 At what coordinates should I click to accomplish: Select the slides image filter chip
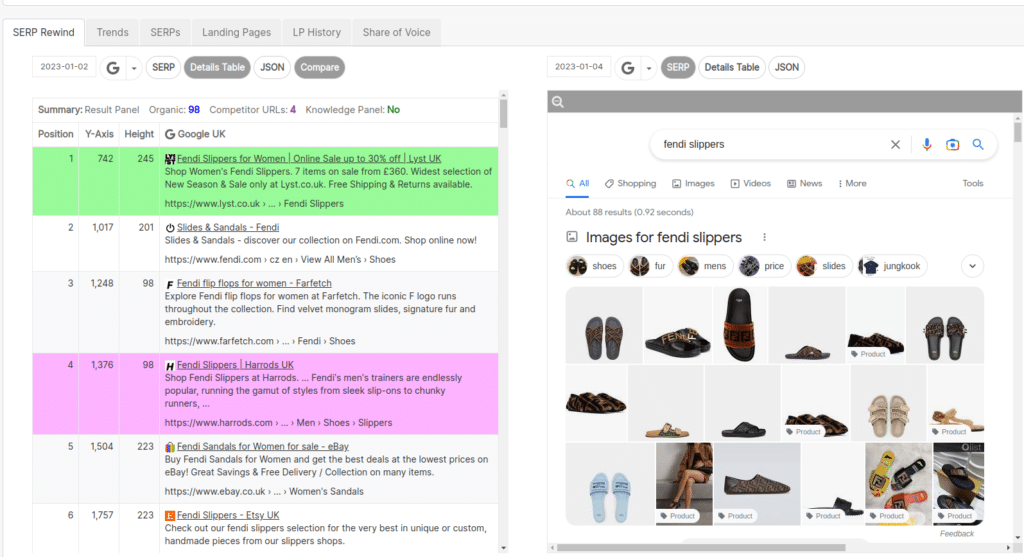pos(824,266)
